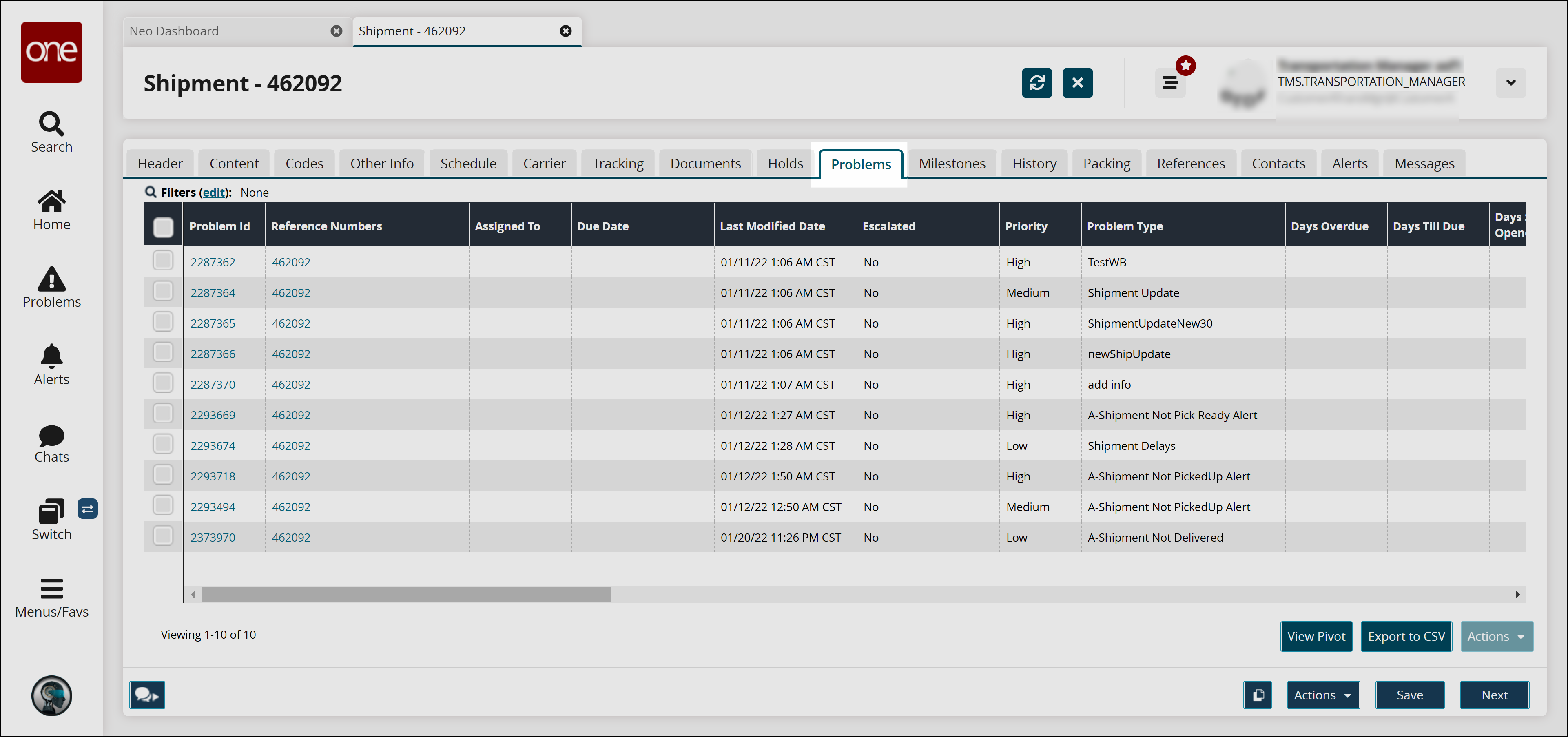Switch to the Milestones tab

tap(951, 164)
